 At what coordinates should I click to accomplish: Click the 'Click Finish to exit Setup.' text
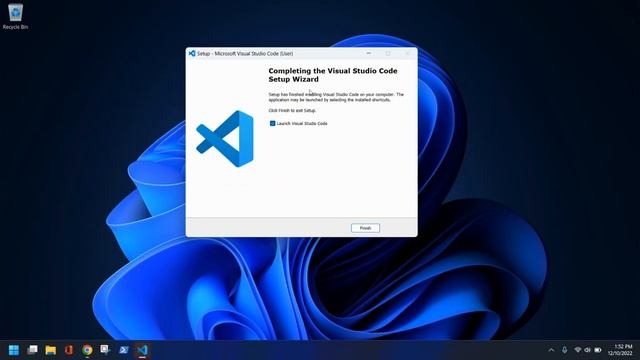click(292, 110)
